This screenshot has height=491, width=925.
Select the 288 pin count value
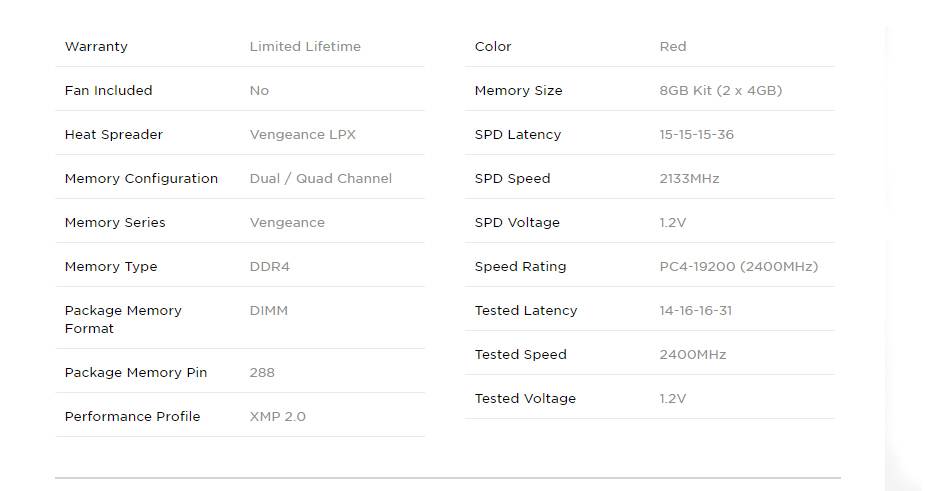tap(262, 373)
